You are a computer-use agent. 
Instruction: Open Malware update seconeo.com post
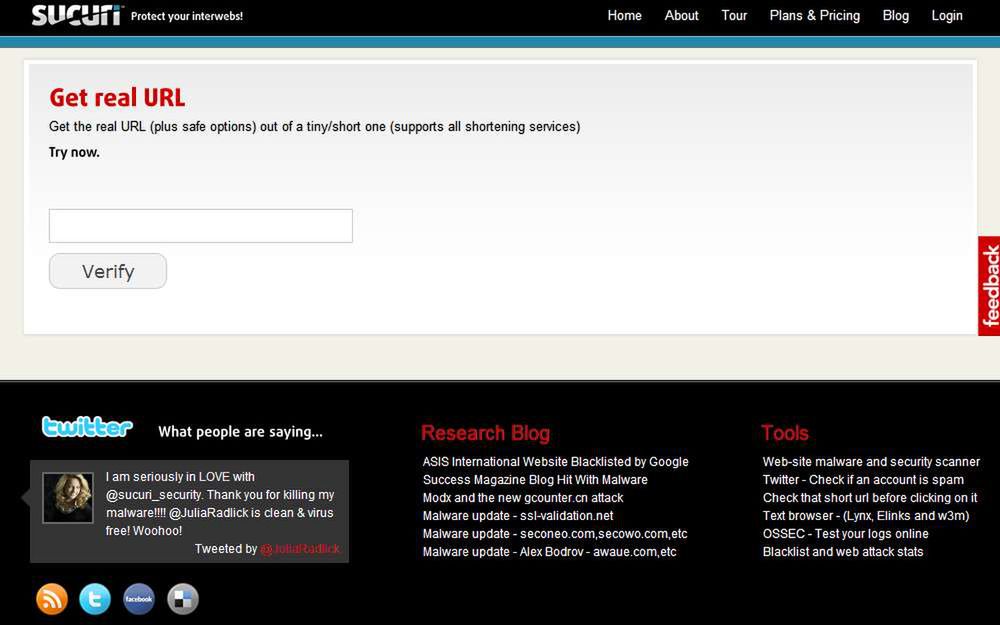pyautogui.click(x=555, y=534)
